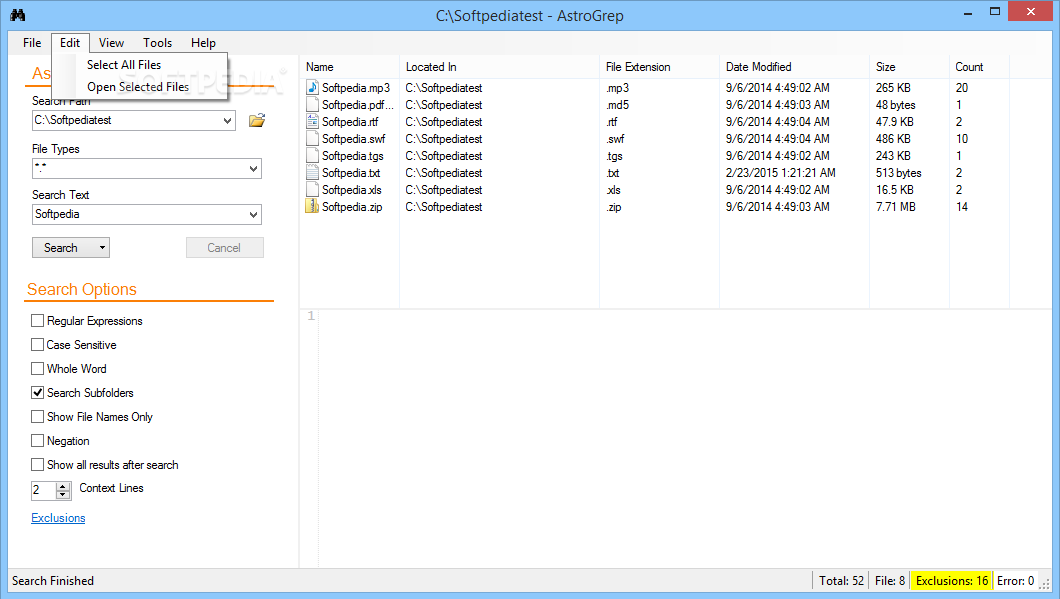Click the AstroGrep binoculars title bar icon
Viewport: 1060px width, 599px height.
click(x=18, y=14)
